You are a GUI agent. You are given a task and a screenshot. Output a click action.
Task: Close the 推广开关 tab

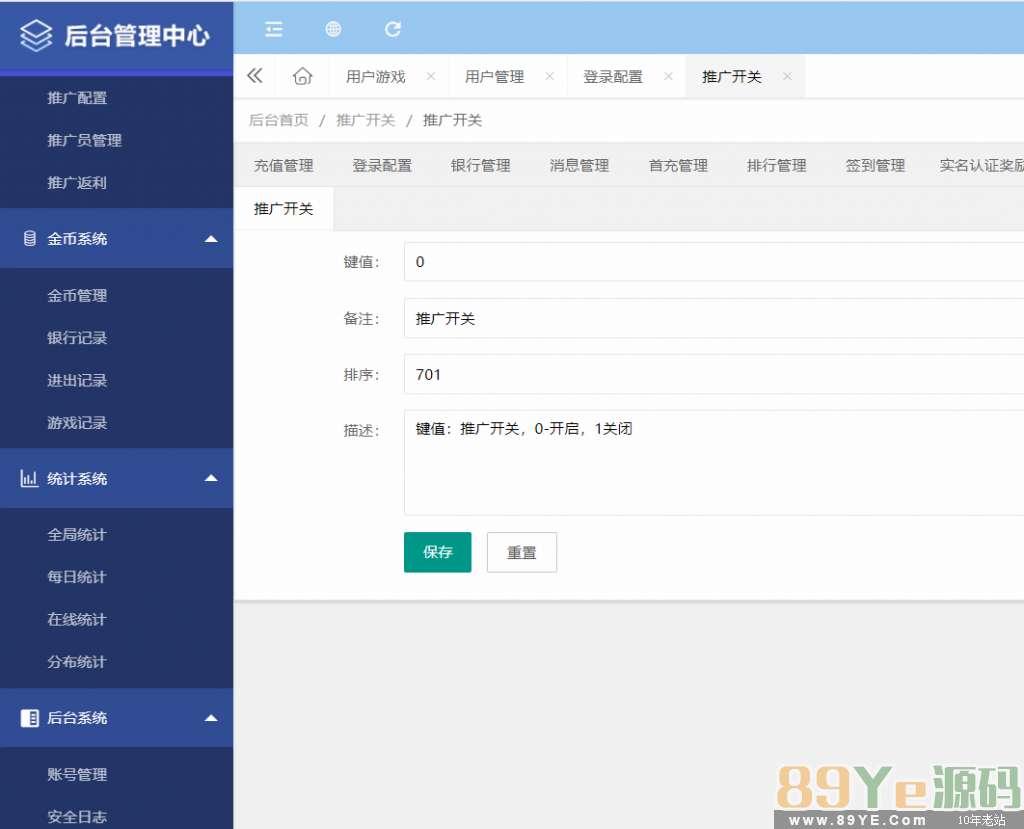tap(787, 76)
